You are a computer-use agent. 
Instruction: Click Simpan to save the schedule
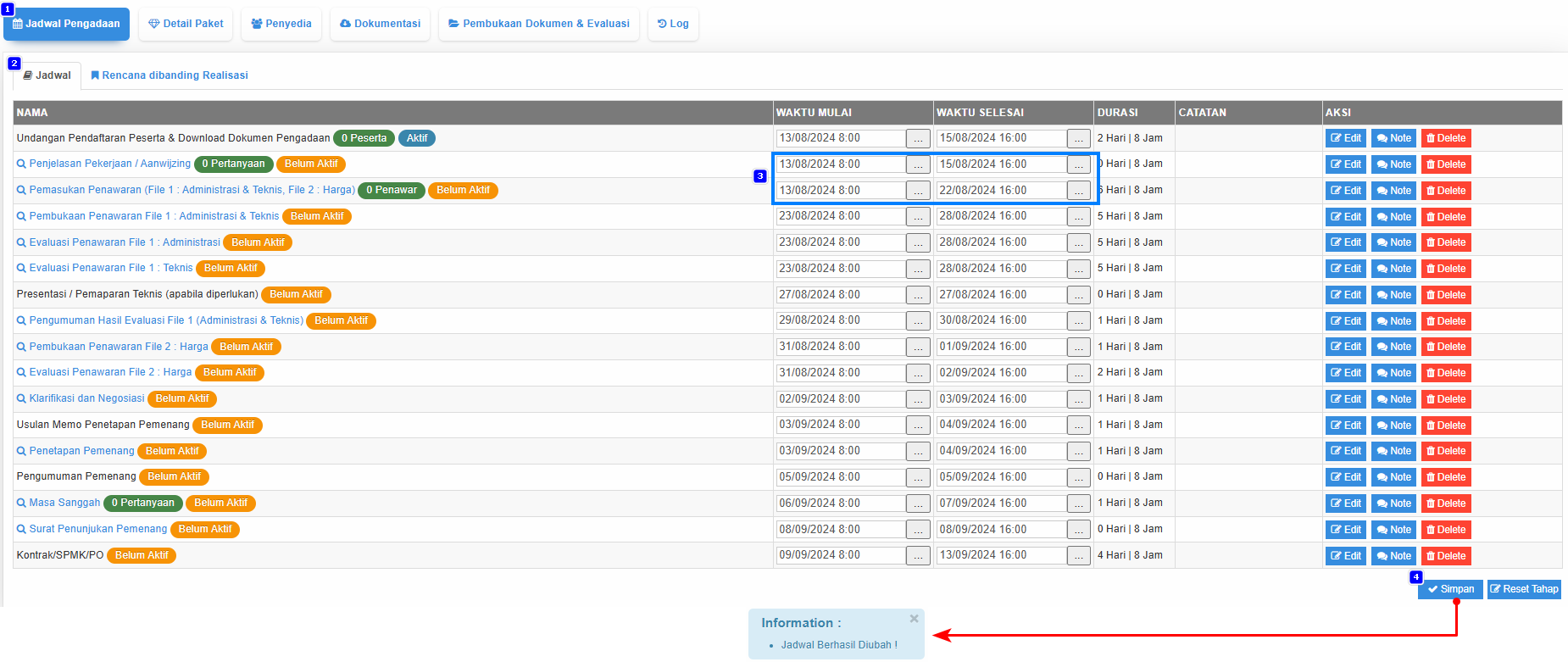[1450, 589]
